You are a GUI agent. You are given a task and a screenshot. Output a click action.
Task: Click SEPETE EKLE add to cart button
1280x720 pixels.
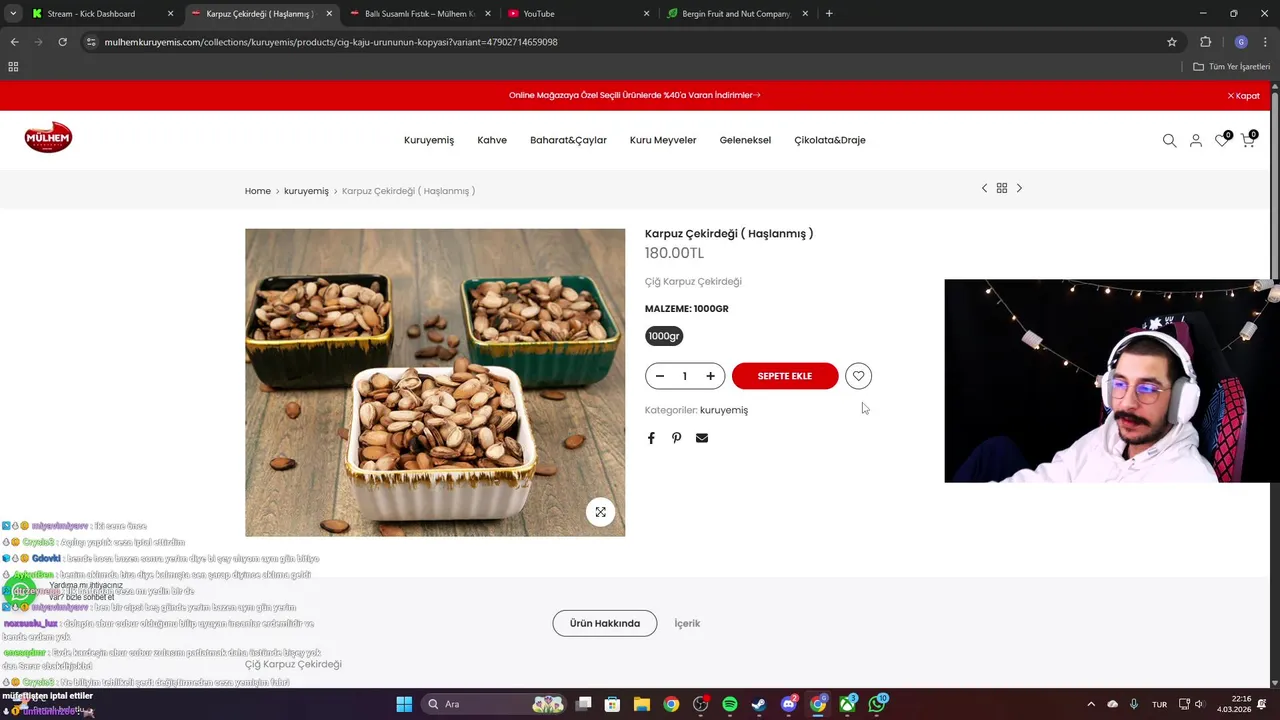(785, 376)
